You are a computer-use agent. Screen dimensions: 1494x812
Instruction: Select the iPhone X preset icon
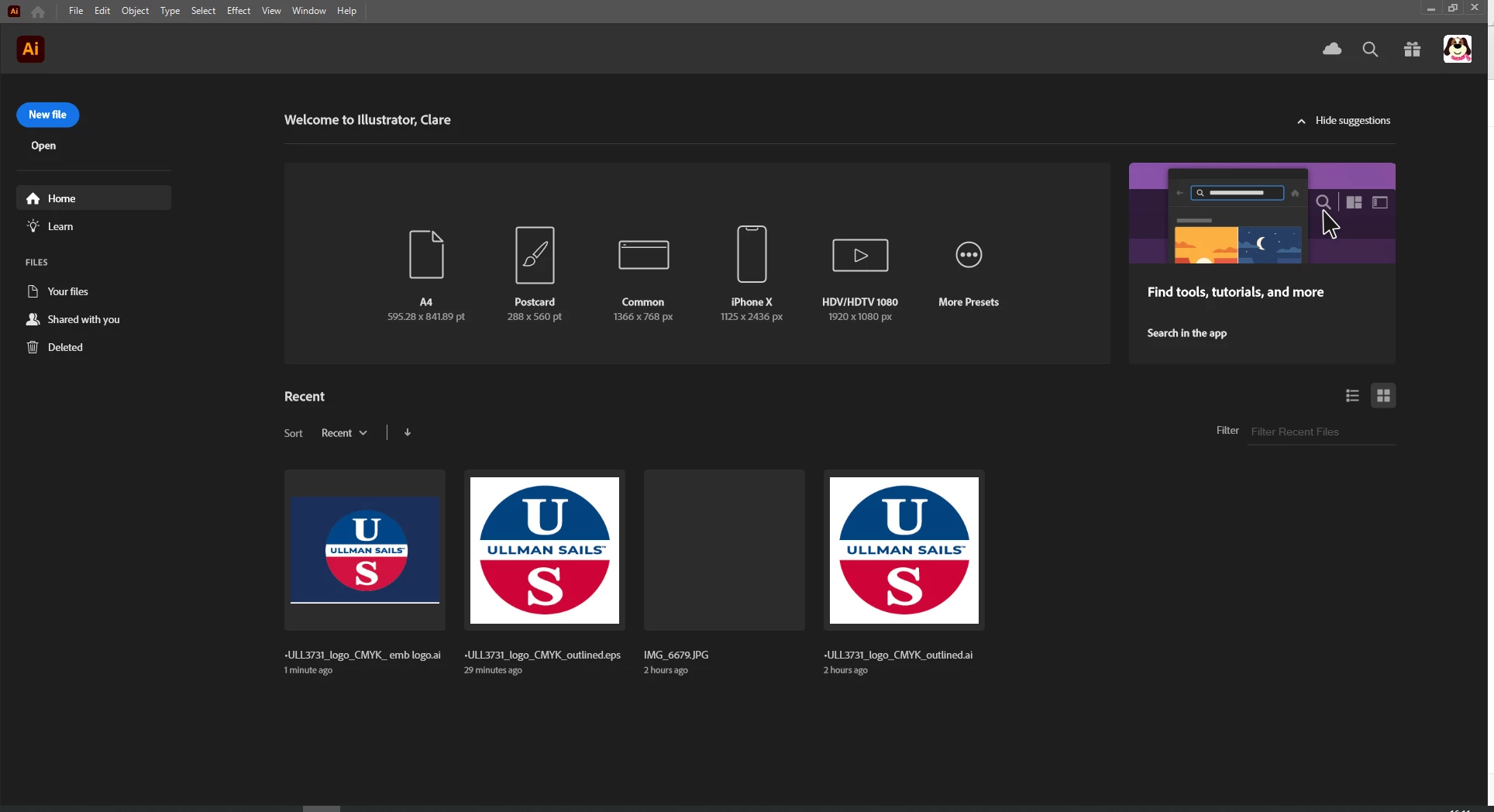(752, 254)
